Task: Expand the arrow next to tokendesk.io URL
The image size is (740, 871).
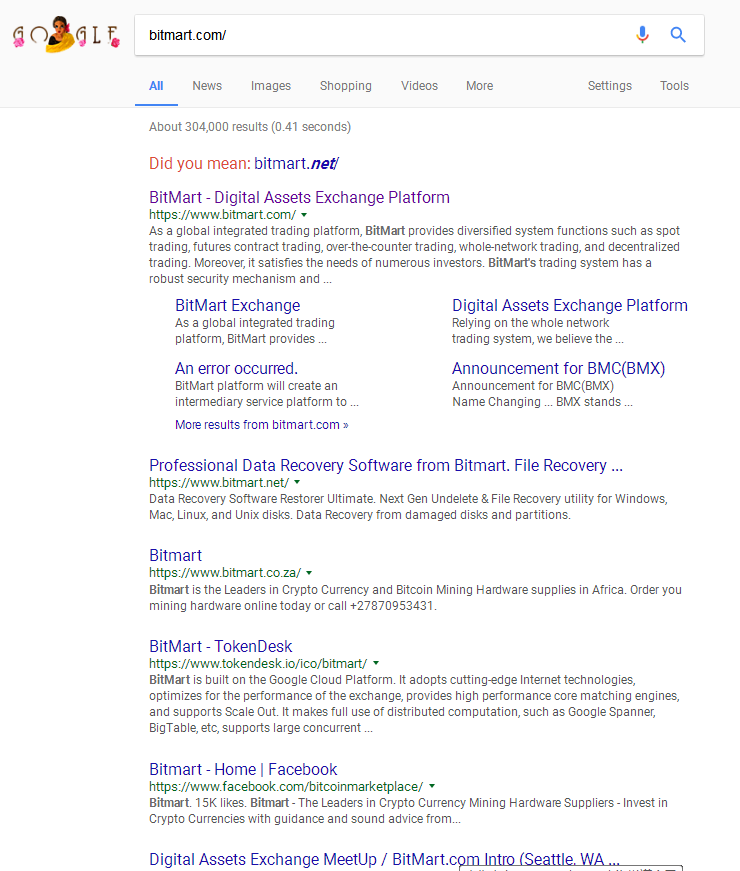Action: pos(376,663)
